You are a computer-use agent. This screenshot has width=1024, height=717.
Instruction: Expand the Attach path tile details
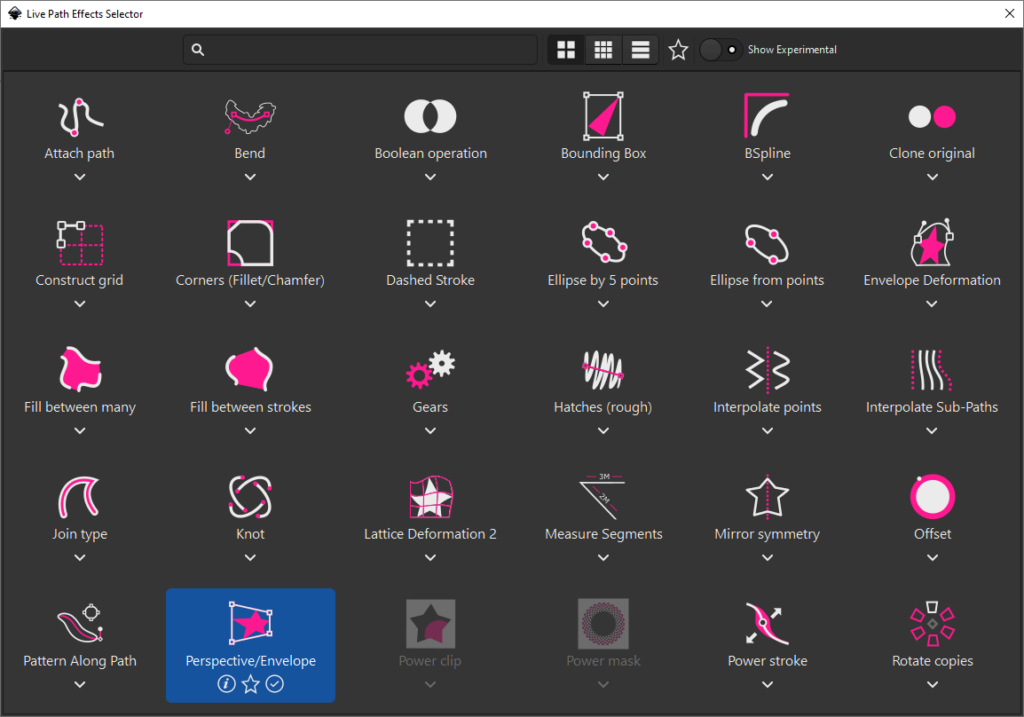click(79, 176)
